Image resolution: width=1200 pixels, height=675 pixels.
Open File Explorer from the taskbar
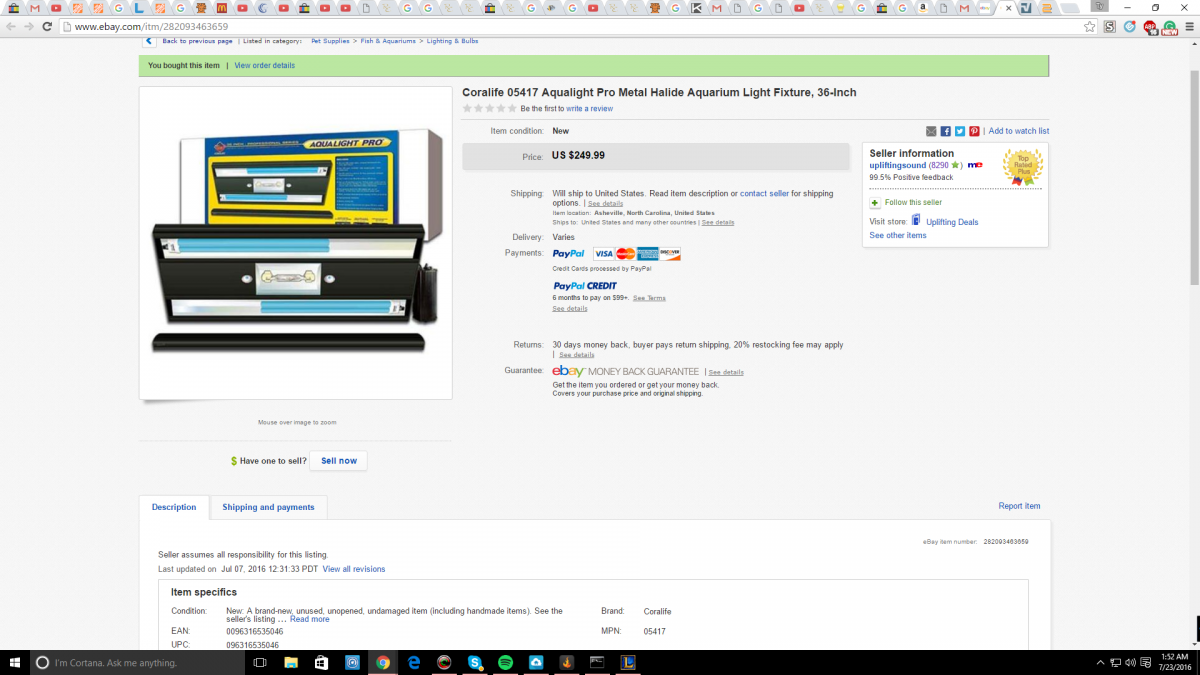point(291,662)
